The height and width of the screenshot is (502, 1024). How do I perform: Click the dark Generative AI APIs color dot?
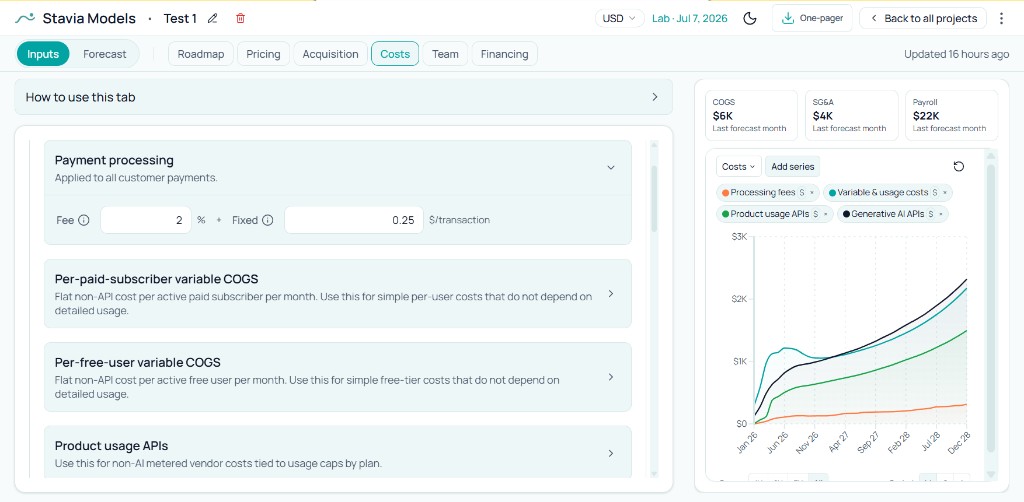(846, 213)
